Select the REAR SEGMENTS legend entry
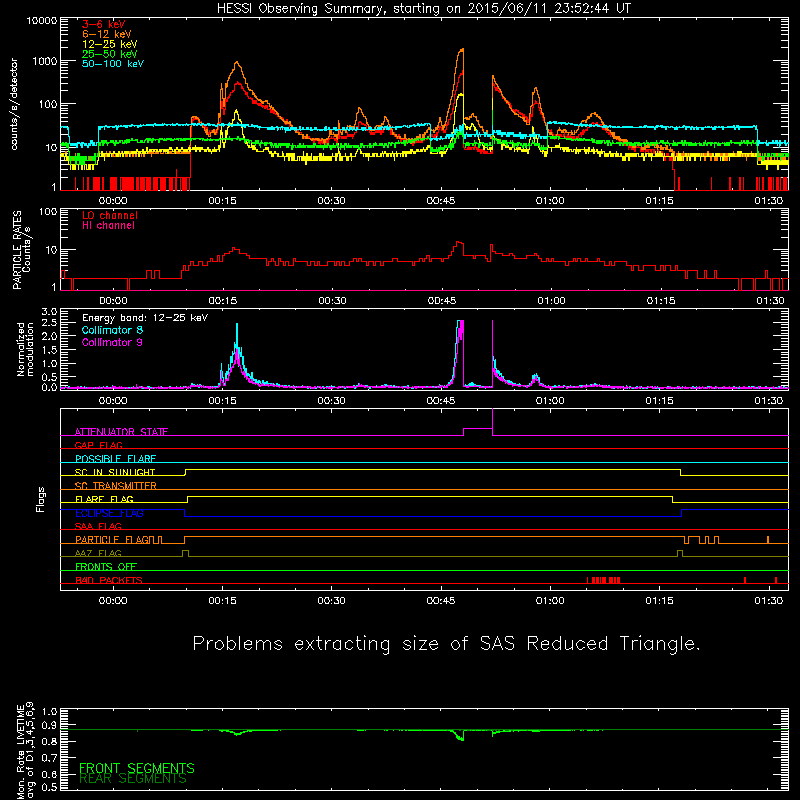 [x=133, y=779]
